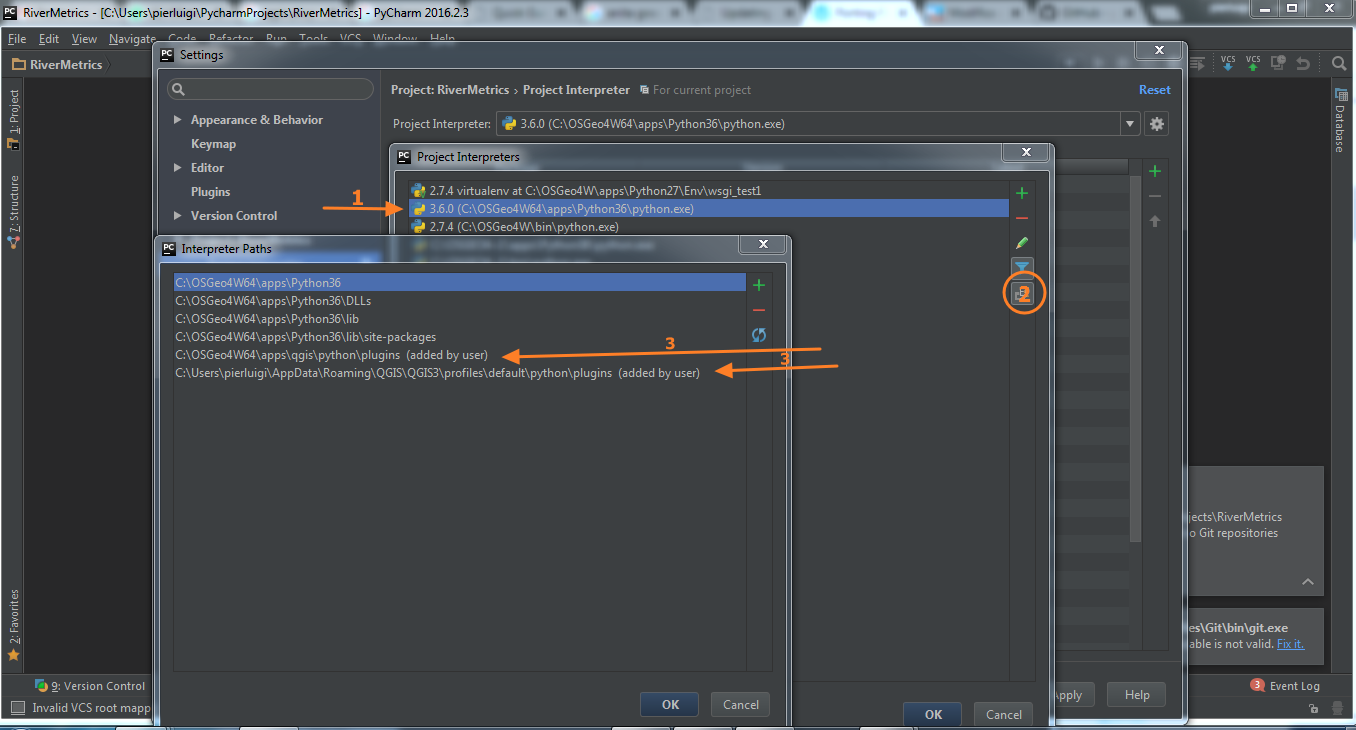This screenshot has height=730, width=1356.
Task: Select path apps\qgis\python\plugins
Action: (x=460, y=355)
